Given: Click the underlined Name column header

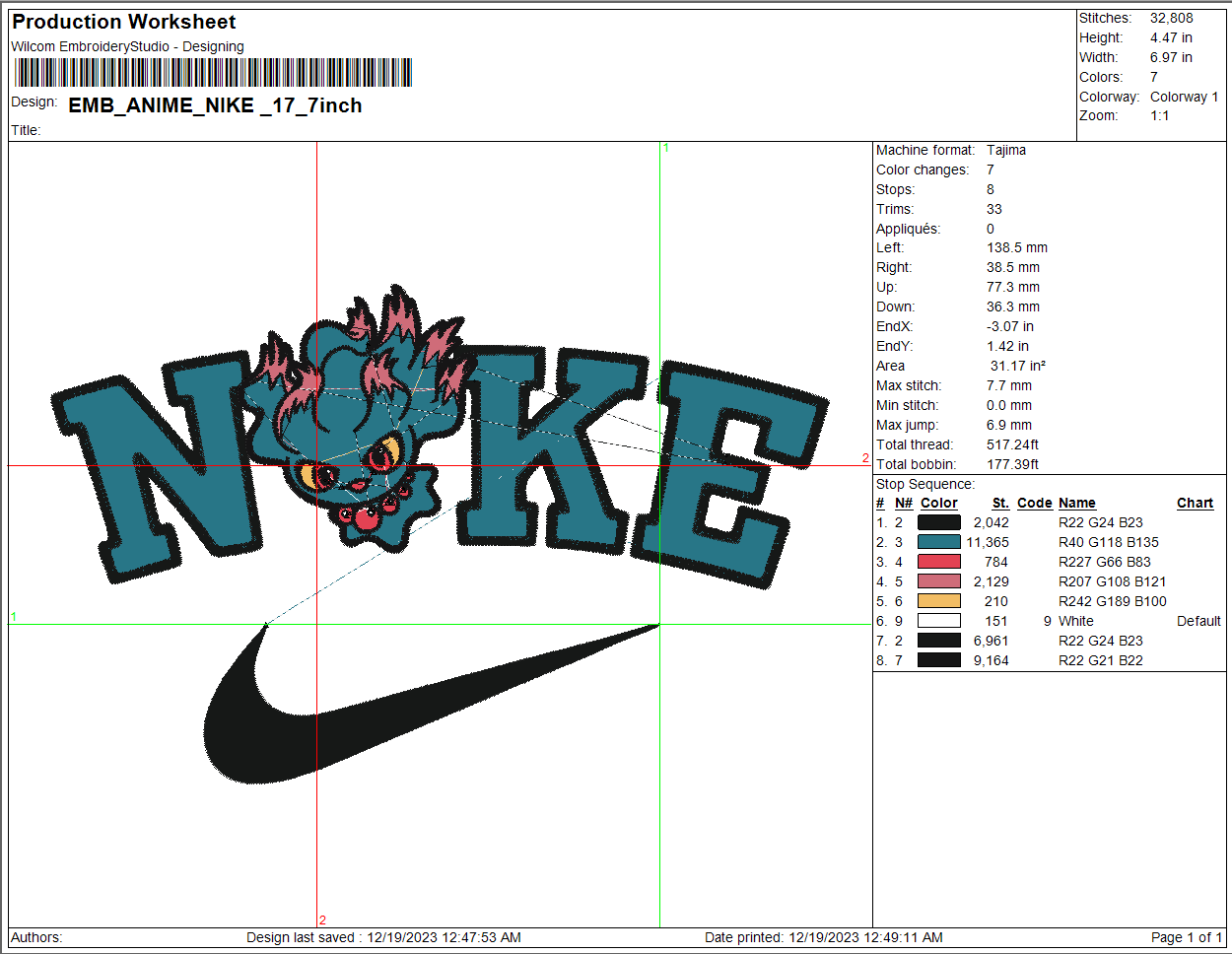Looking at the screenshot, I should pyautogui.click(x=1076, y=503).
